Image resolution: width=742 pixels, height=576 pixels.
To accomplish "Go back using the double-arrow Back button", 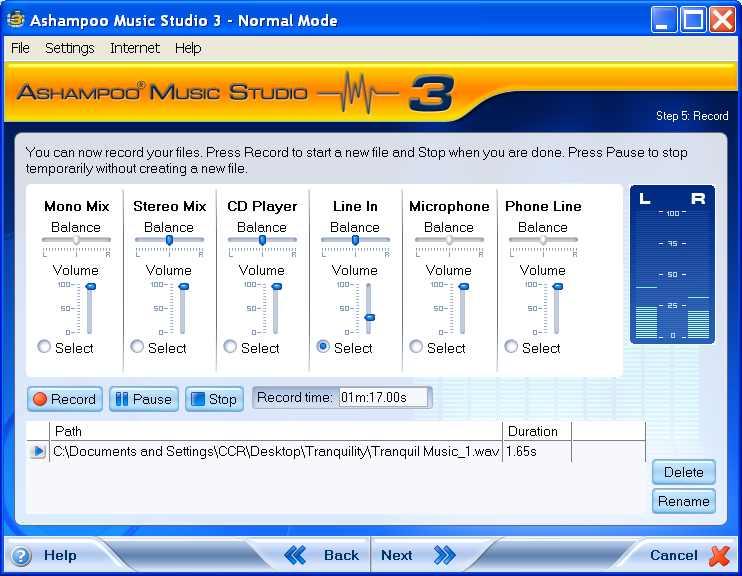I will point(296,555).
